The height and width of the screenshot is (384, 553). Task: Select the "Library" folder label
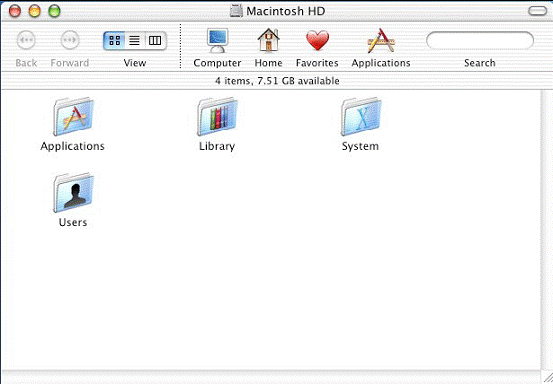pyautogui.click(x=217, y=146)
